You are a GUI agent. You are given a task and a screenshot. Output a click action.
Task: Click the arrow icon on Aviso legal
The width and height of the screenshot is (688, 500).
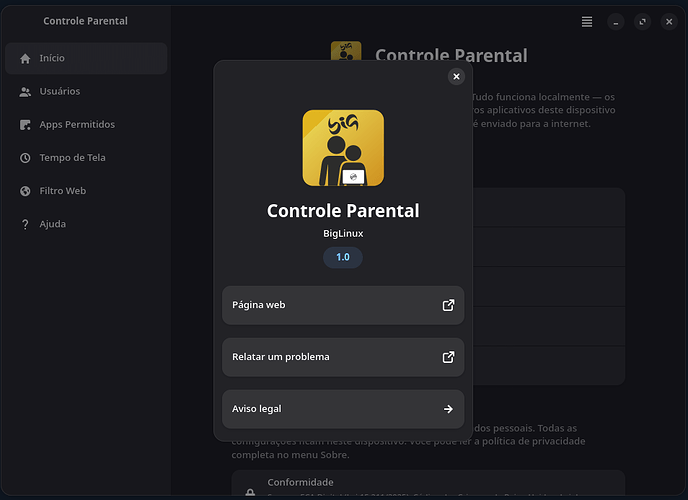pyautogui.click(x=448, y=409)
